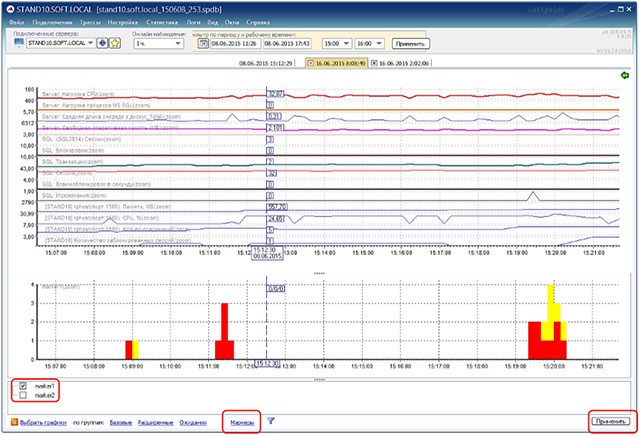The width and height of the screenshot is (640, 437).
Task: Click the application icon in title bar
Action: [x=8, y=7]
